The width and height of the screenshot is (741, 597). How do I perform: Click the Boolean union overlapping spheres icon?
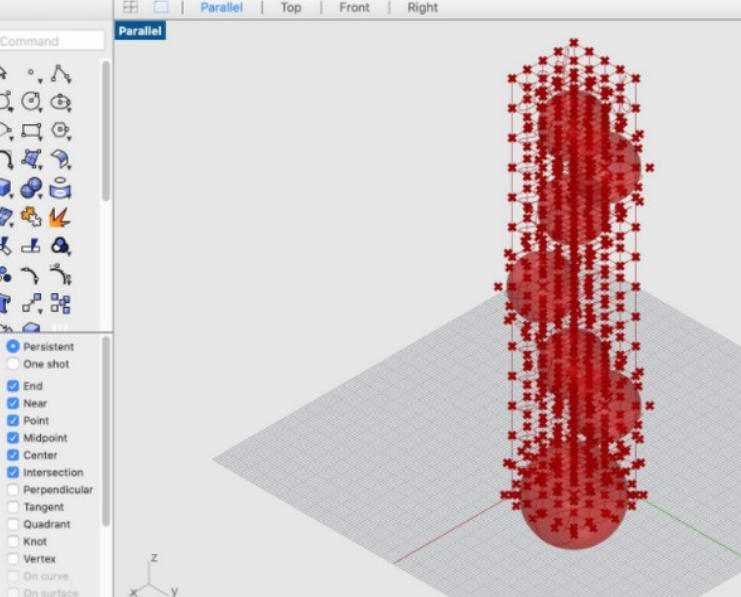pyautogui.click(x=62, y=246)
